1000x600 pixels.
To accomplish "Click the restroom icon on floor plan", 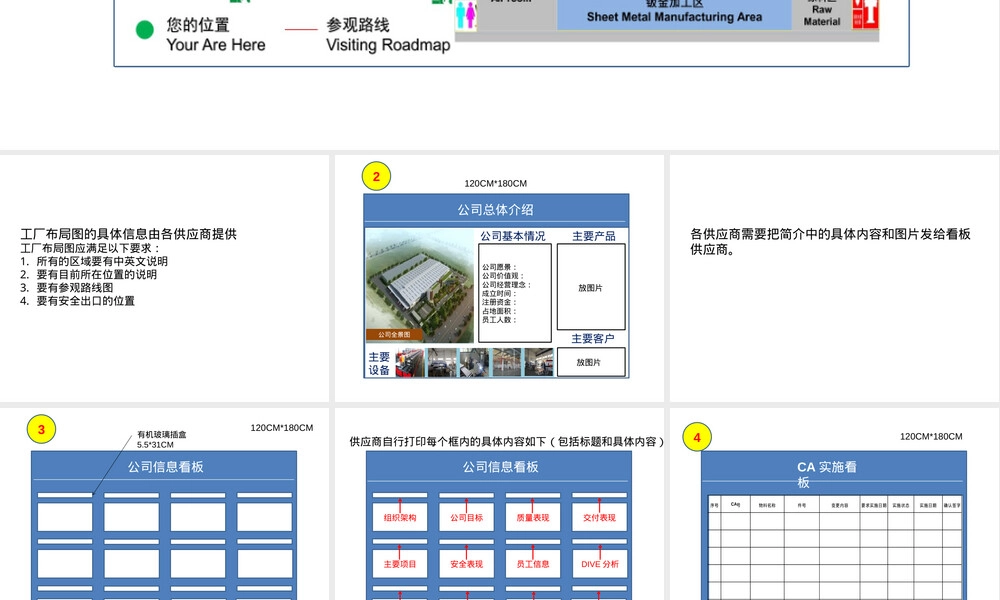I will pos(466,15).
